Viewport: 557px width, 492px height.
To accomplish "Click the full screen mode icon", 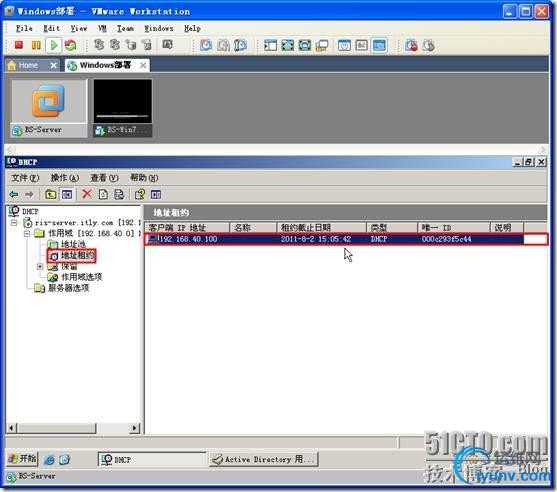I will pyautogui.click(x=287, y=45).
